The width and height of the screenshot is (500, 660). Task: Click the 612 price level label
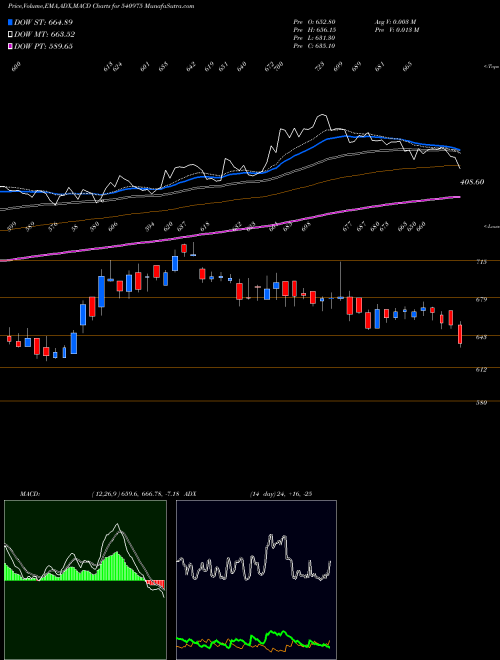click(482, 370)
